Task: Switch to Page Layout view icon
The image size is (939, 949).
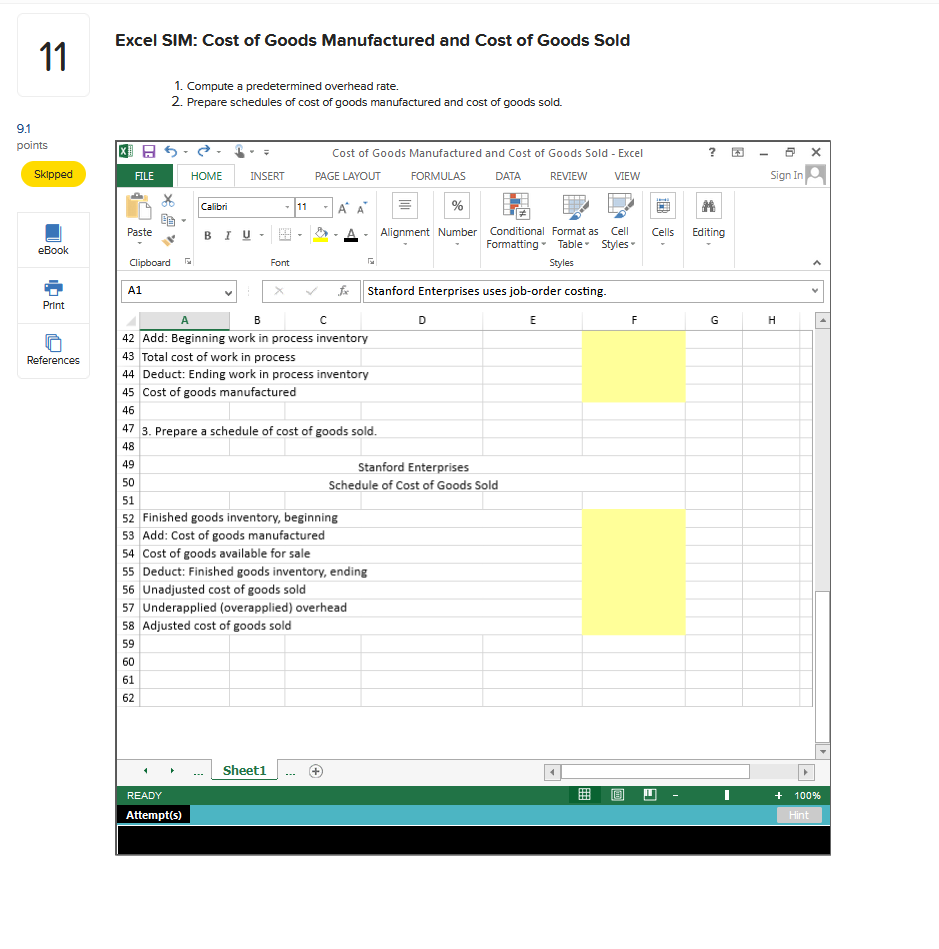Action: [618, 795]
